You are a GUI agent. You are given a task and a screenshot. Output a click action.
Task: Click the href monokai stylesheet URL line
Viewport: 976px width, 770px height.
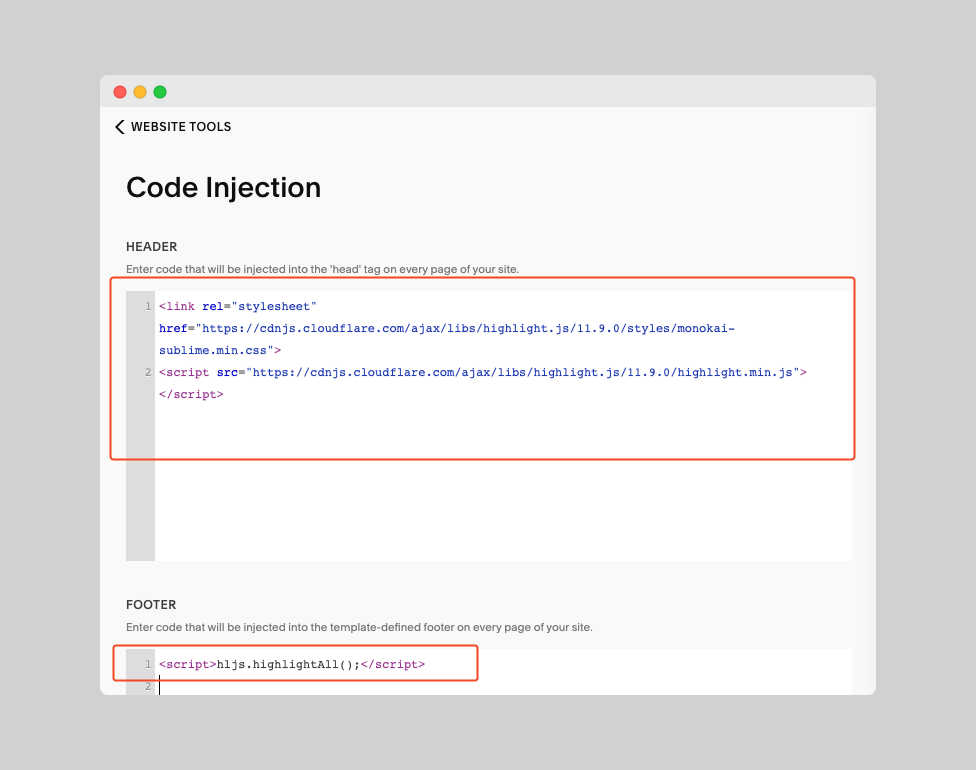(x=447, y=328)
